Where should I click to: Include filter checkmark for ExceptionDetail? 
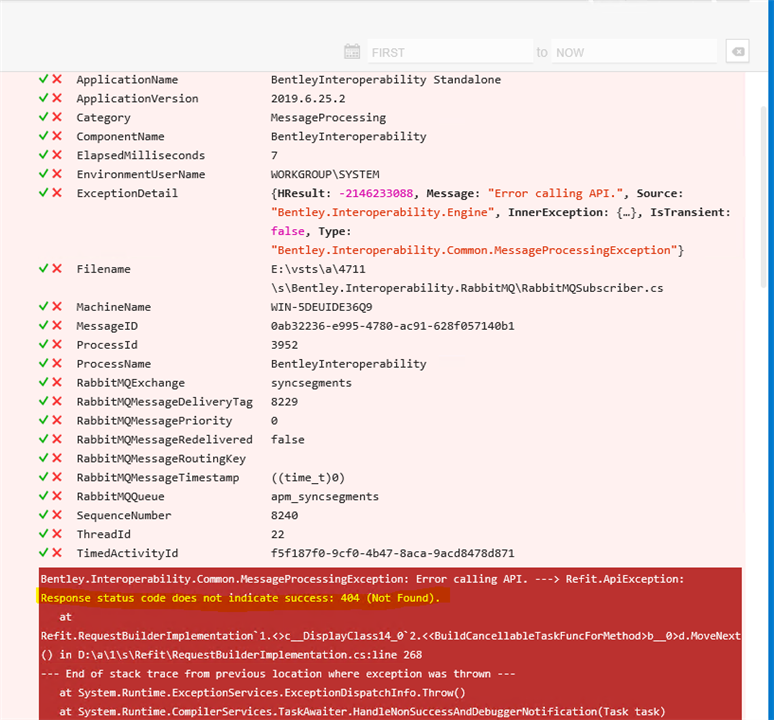click(43, 192)
